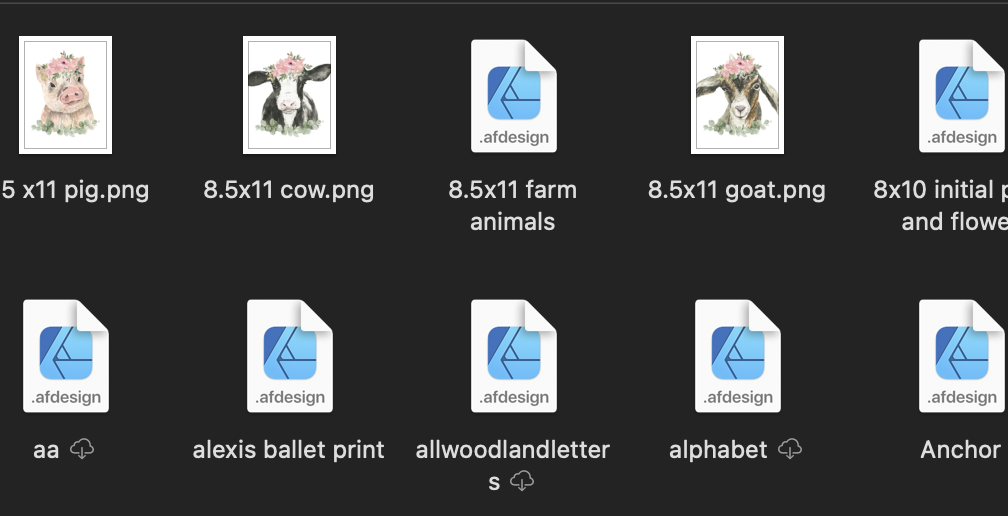Select the pig.png image thumbnail
This screenshot has height=516, width=1008.
(x=66, y=95)
